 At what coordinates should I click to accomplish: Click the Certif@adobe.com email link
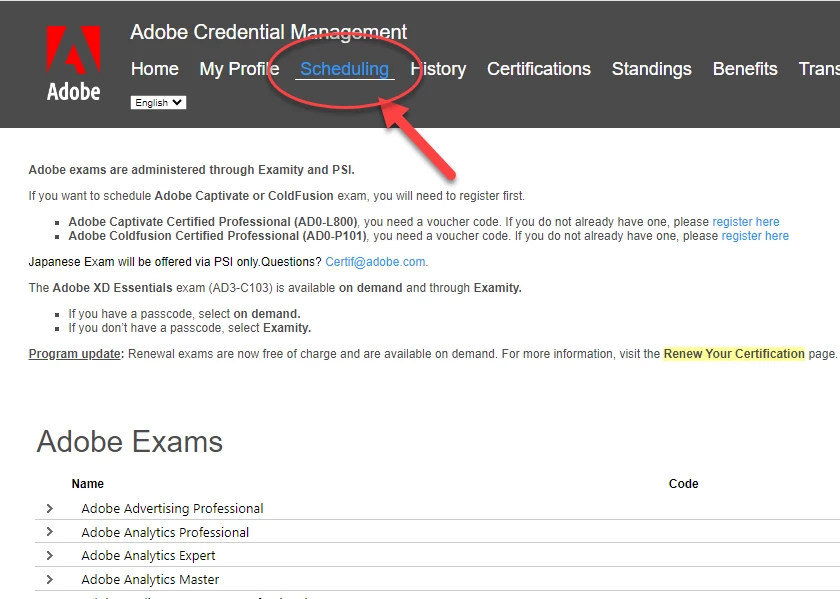point(376,262)
